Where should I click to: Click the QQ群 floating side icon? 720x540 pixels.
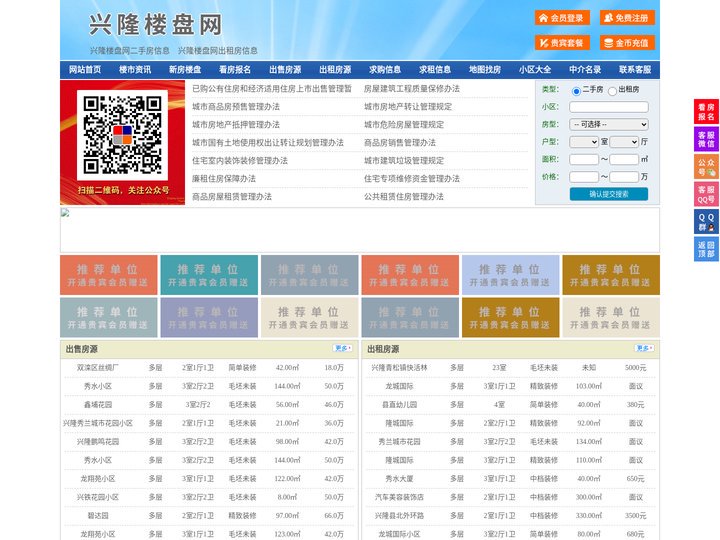(706, 222)
